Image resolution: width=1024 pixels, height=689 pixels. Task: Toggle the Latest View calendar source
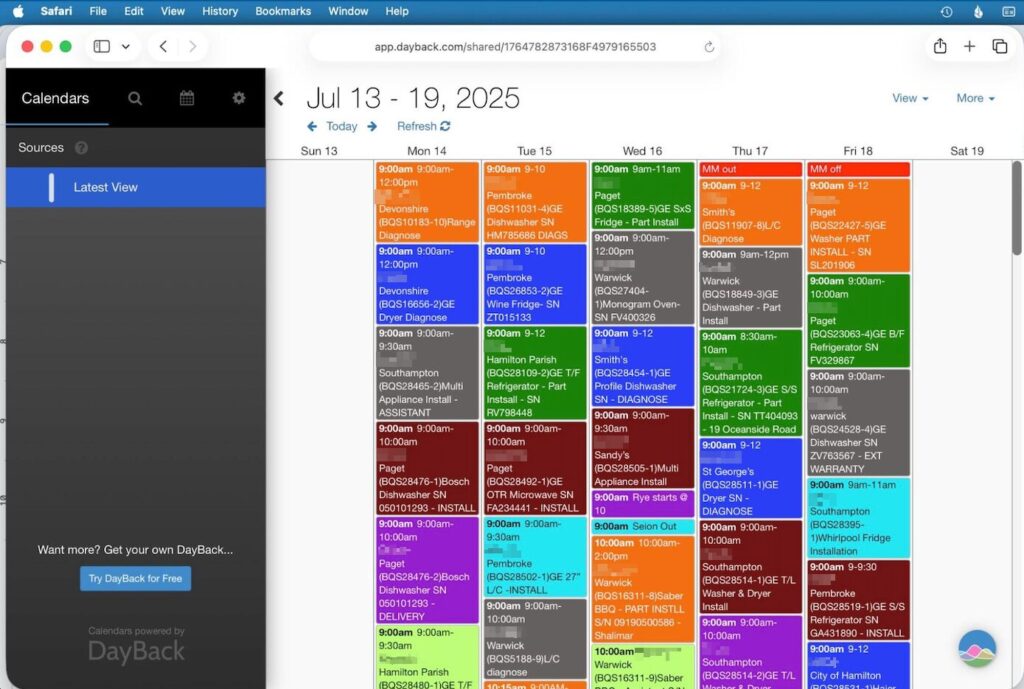[52, 187]
